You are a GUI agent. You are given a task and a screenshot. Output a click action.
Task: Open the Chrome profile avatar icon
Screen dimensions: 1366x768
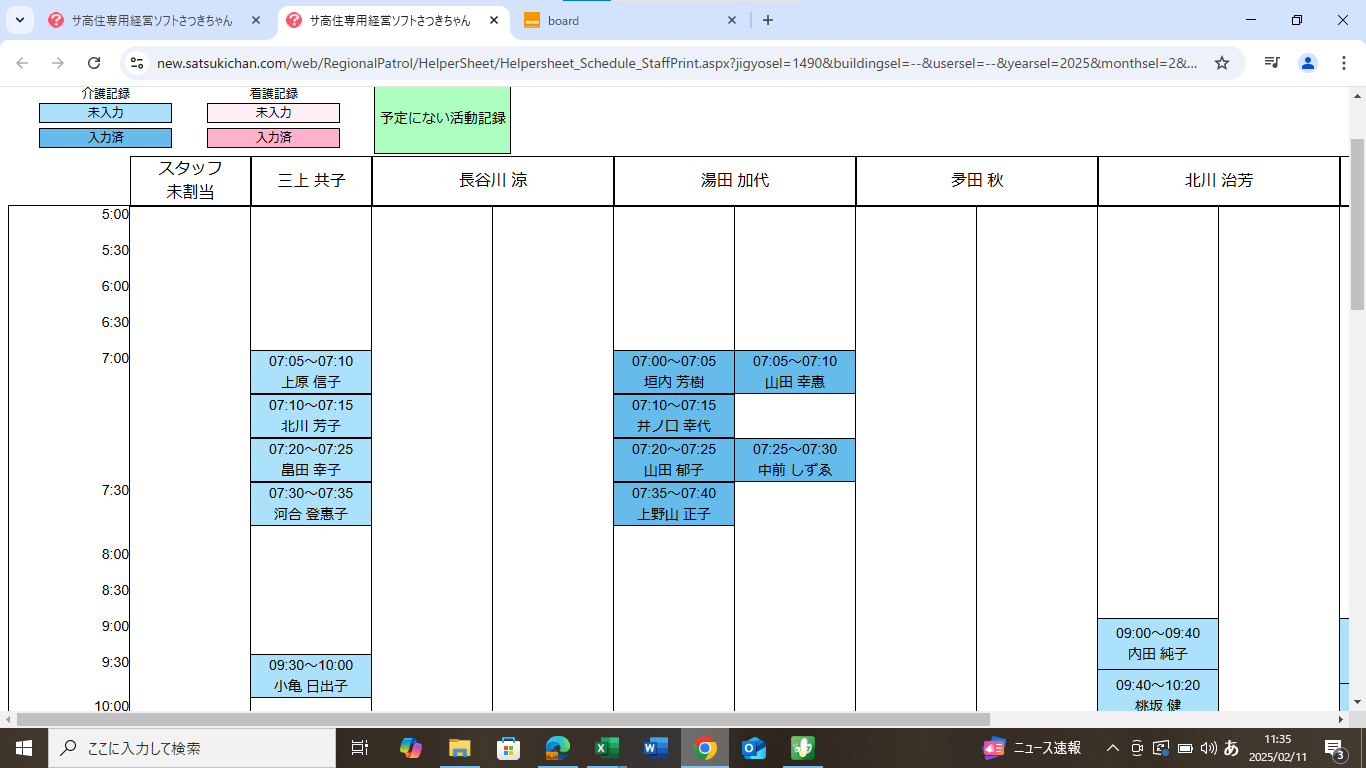1307,63
